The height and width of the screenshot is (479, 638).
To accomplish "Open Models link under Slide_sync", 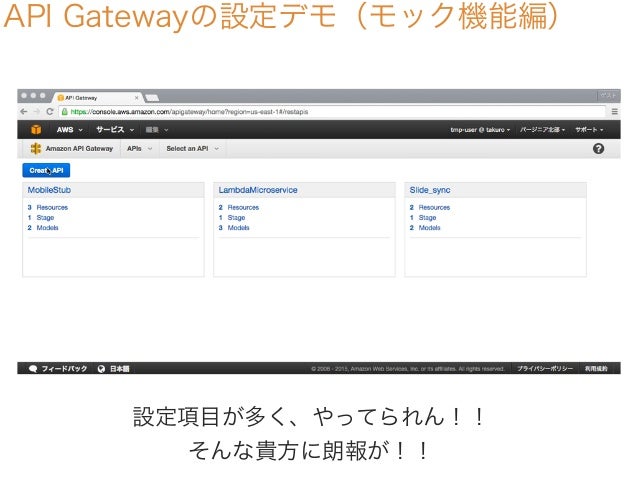I will tap(430, 228).
